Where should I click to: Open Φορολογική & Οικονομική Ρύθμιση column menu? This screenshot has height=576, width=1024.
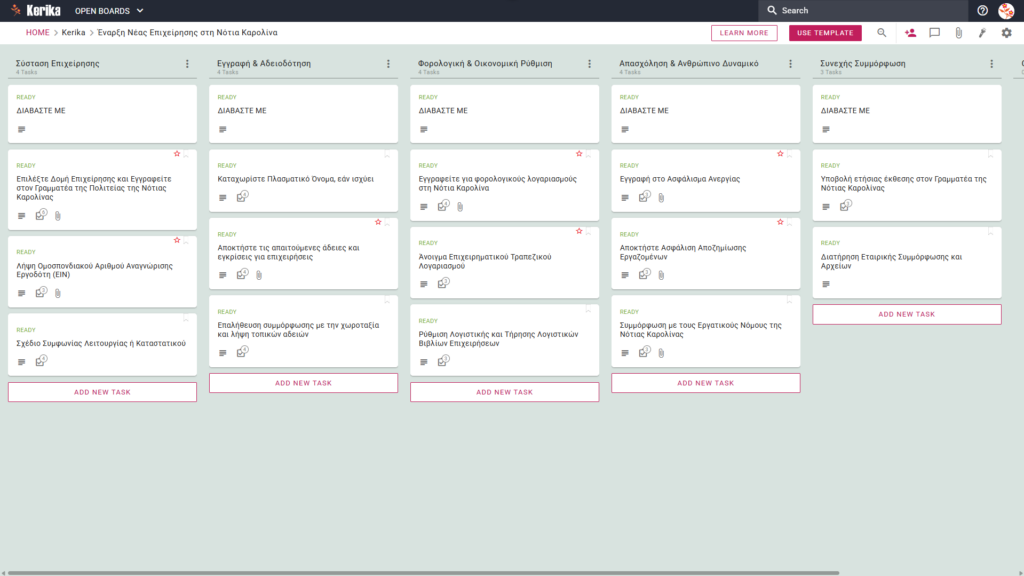pos(590,64)
